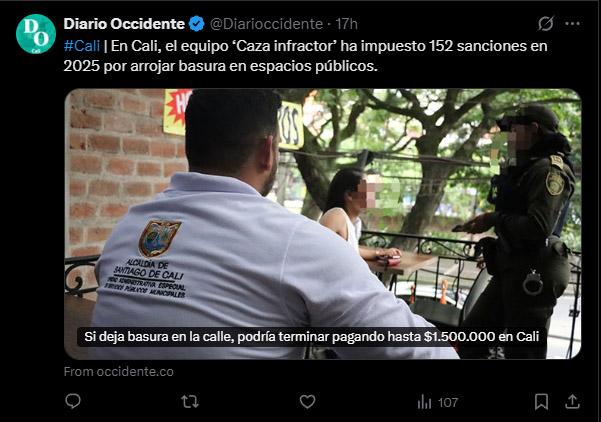Follow the 'From occidente.co' source link
601x422 pixels.
[118, 371]
